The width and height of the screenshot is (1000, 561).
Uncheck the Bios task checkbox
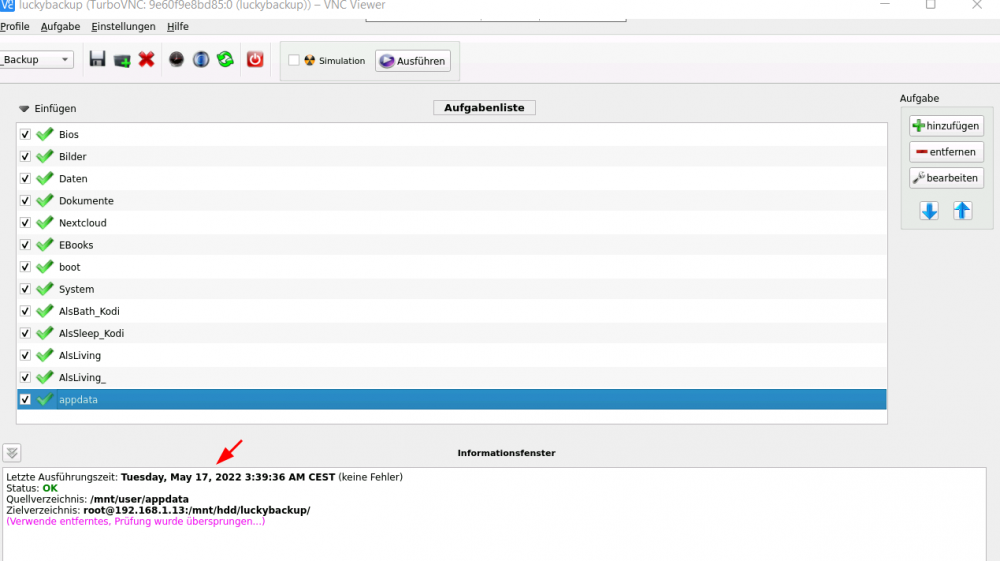25,135
